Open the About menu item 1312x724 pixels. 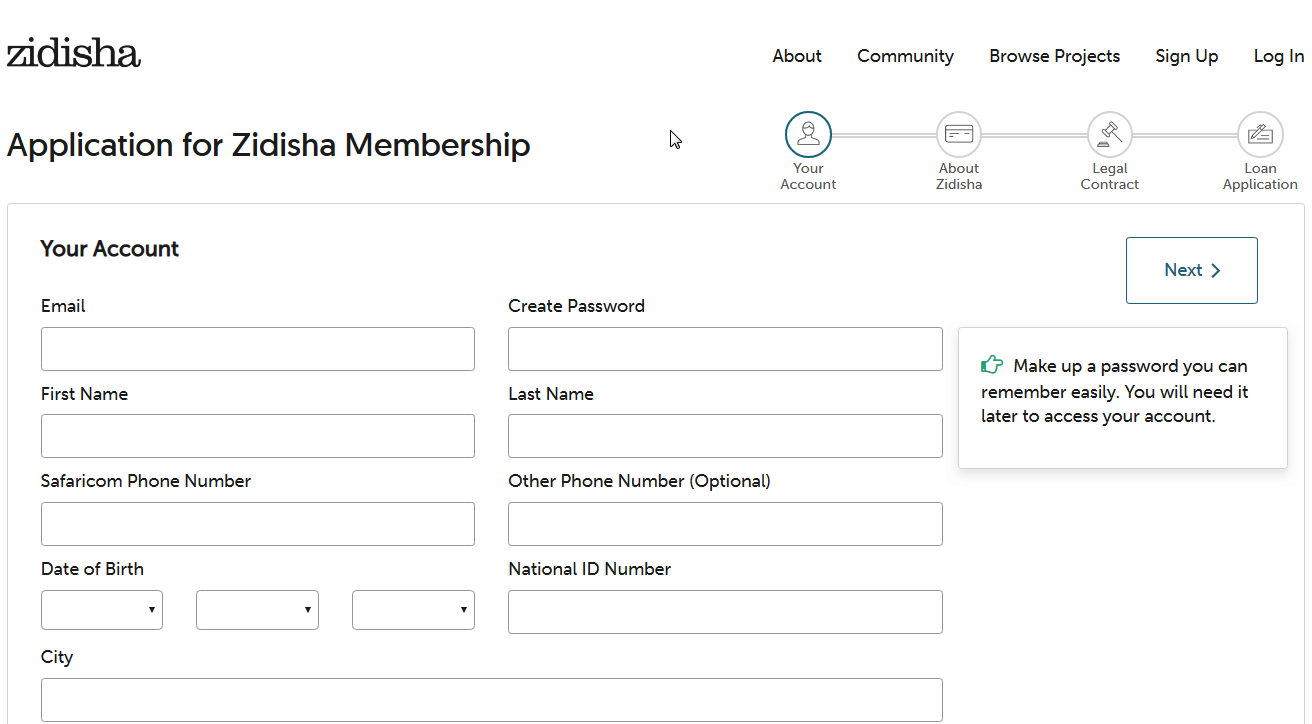(x=797, y=56)
